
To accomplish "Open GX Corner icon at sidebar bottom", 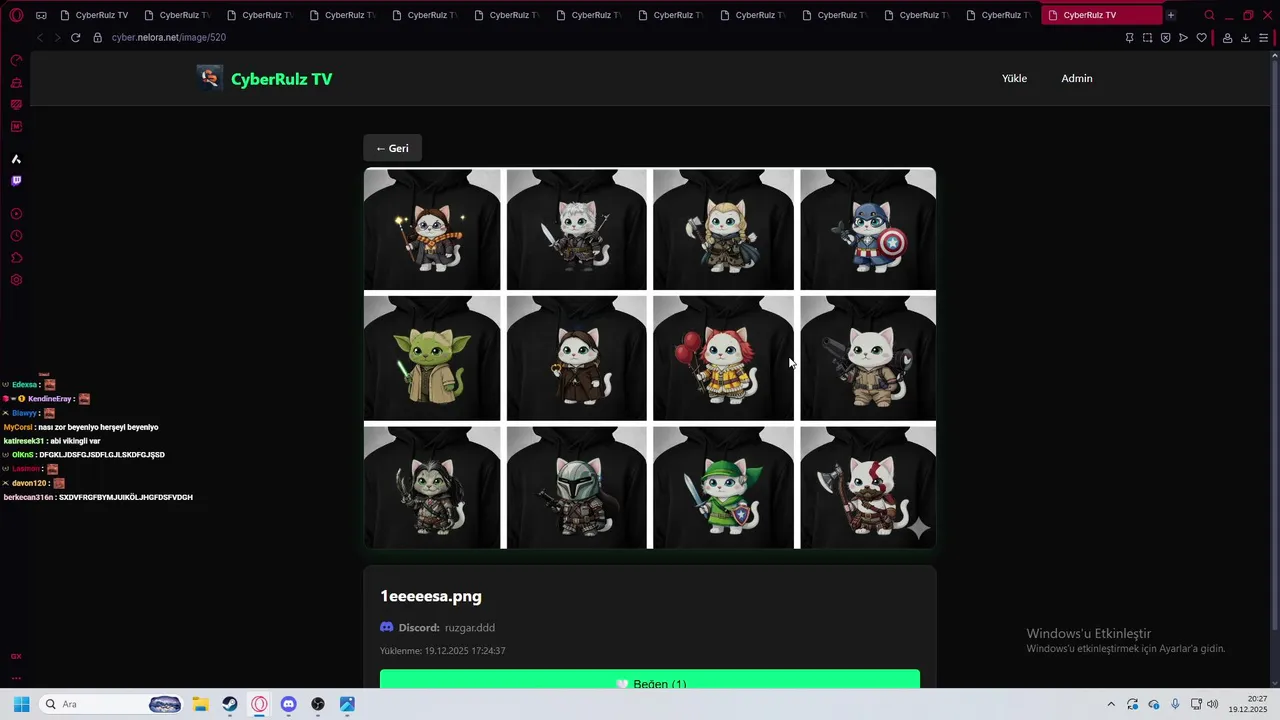I will (16, 656).
